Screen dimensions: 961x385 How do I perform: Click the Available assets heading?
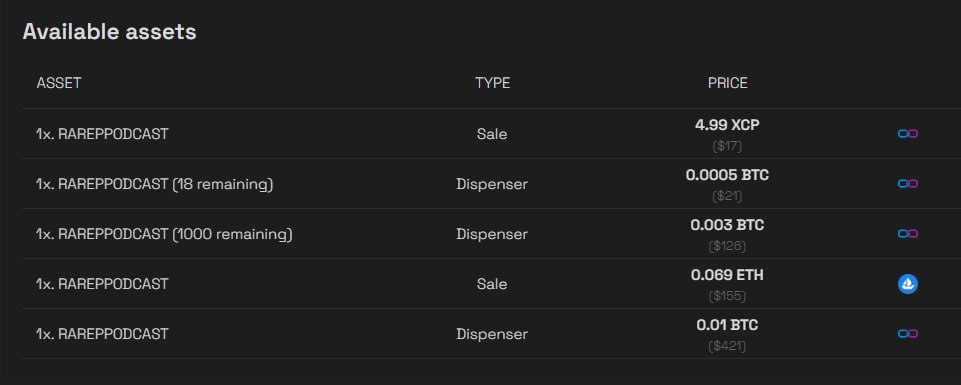pos(110,31)
